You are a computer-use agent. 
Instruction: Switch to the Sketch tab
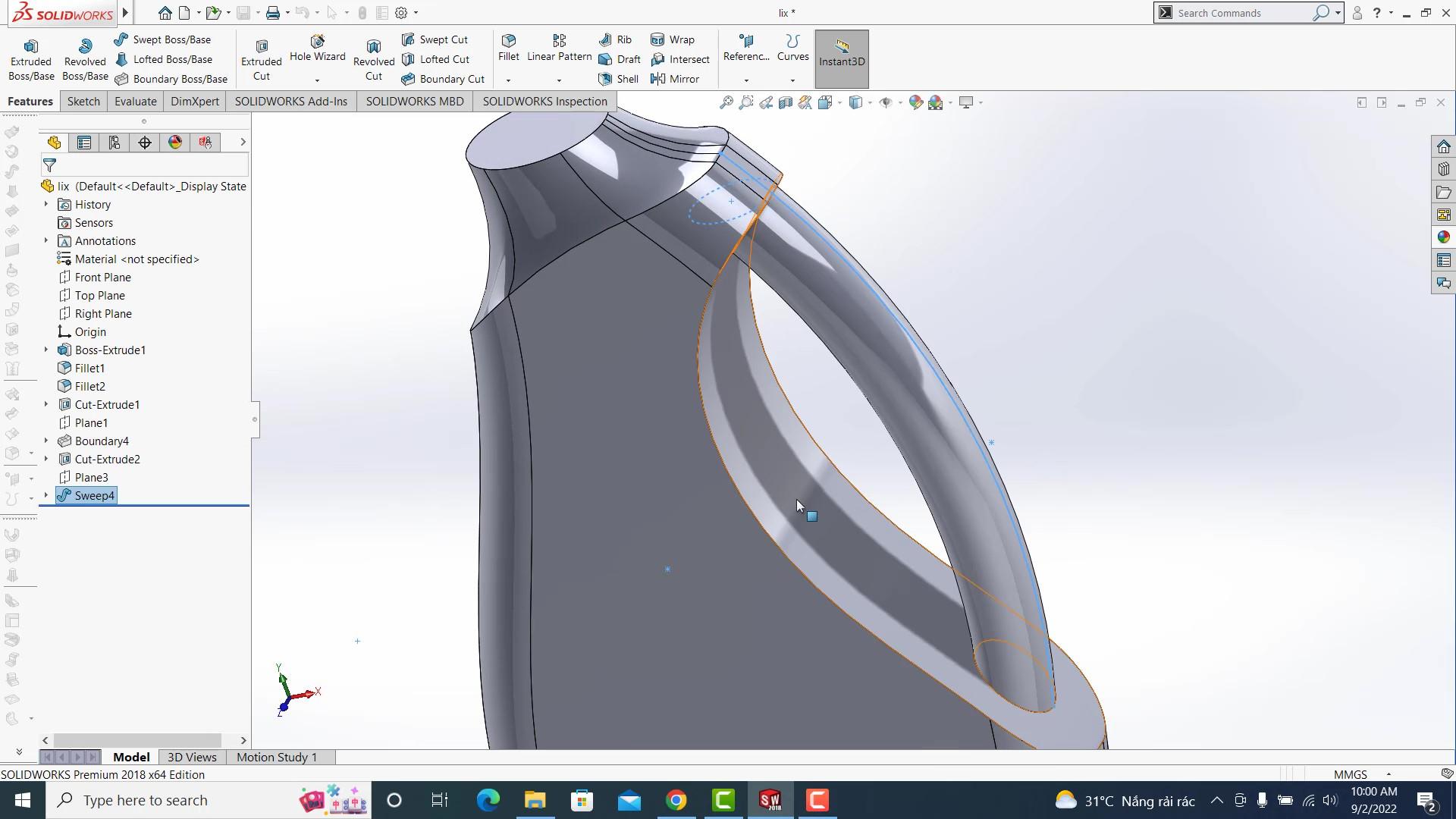click(x=83, y=101)
